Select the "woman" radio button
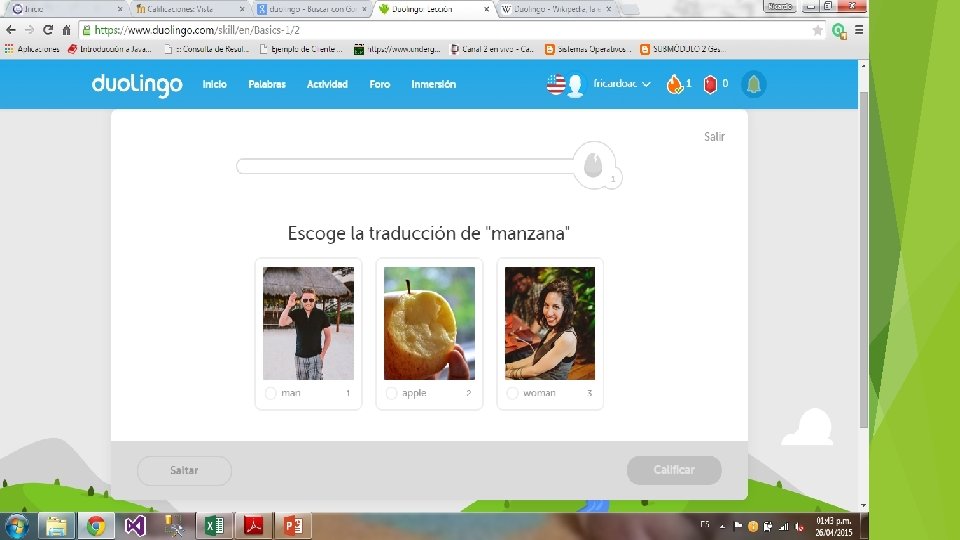Viewport: 960px width, 540px height. (512, 393)
